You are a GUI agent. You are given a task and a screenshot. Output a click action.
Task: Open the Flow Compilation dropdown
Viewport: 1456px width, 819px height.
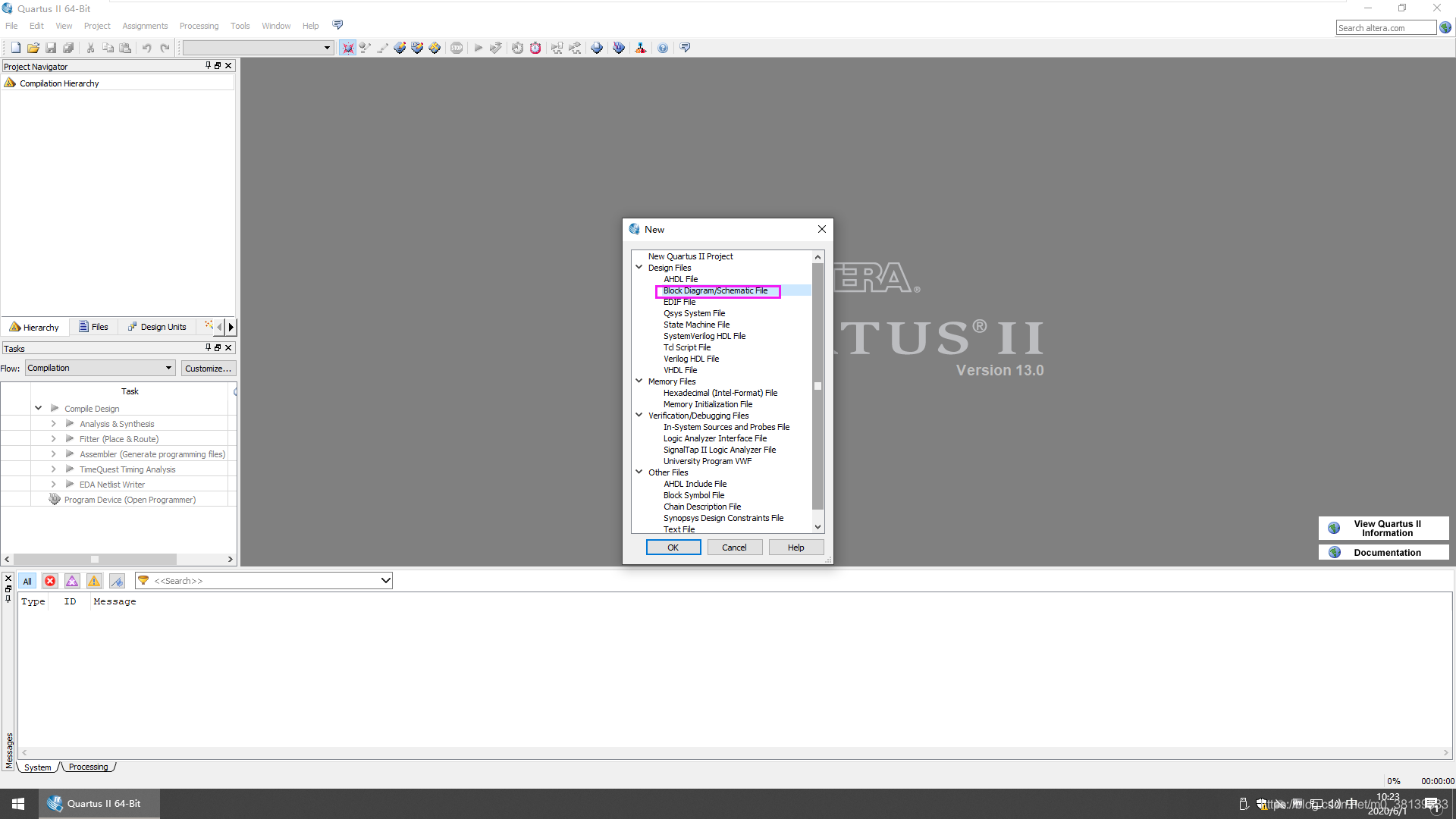pos(100,368)
